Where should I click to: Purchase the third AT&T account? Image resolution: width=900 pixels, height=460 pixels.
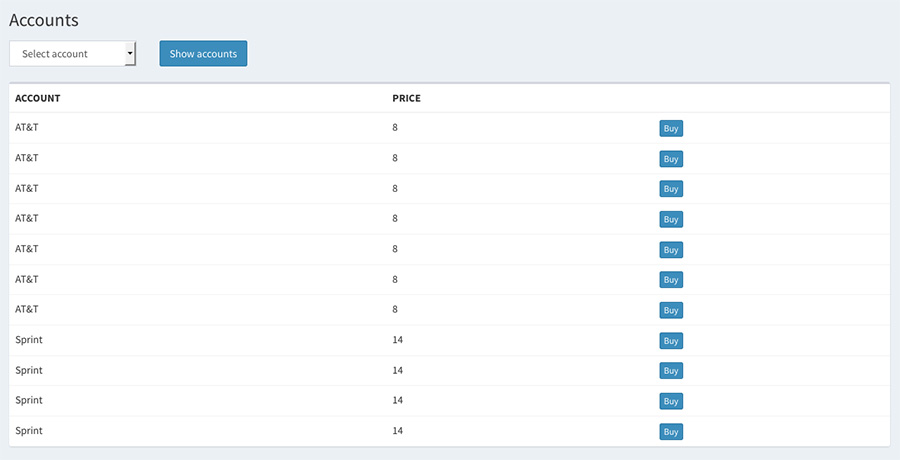[x=671, y=189]
